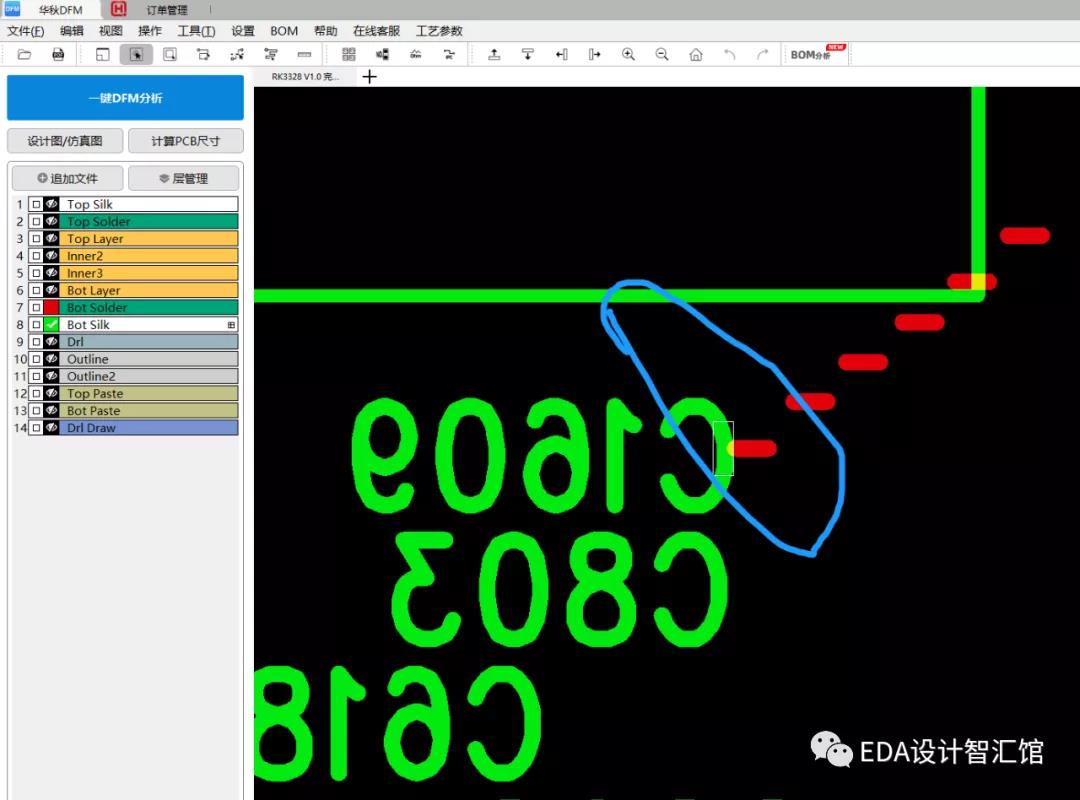Image resolution: width=1080 pixels, height=800 pixels.
Task: Click 一键DFM分析 button
Action: pyautogui.click(x=125, y=98)
